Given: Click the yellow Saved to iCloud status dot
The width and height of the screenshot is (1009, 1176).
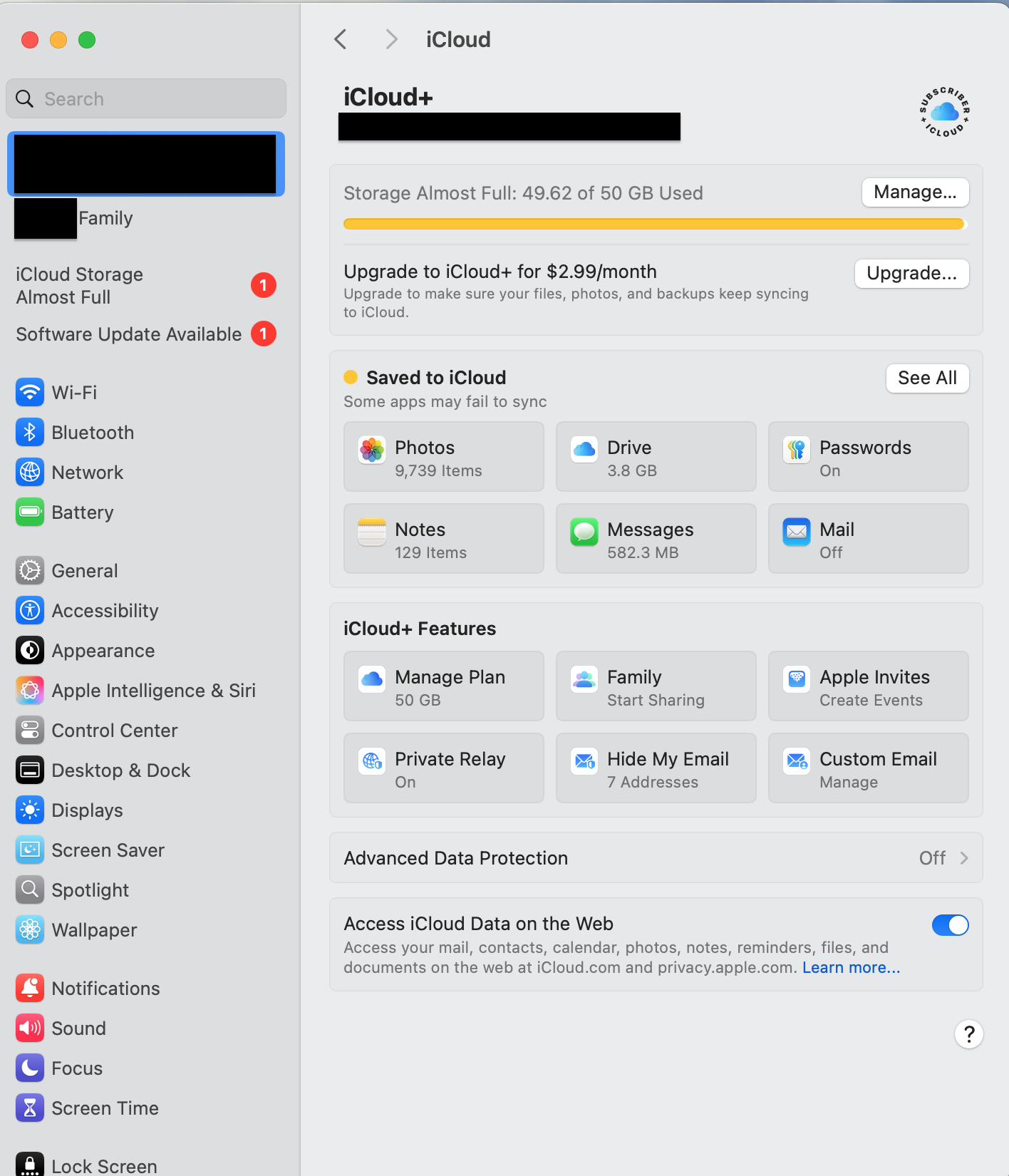Looking at the screenshot, I should 351,377.
